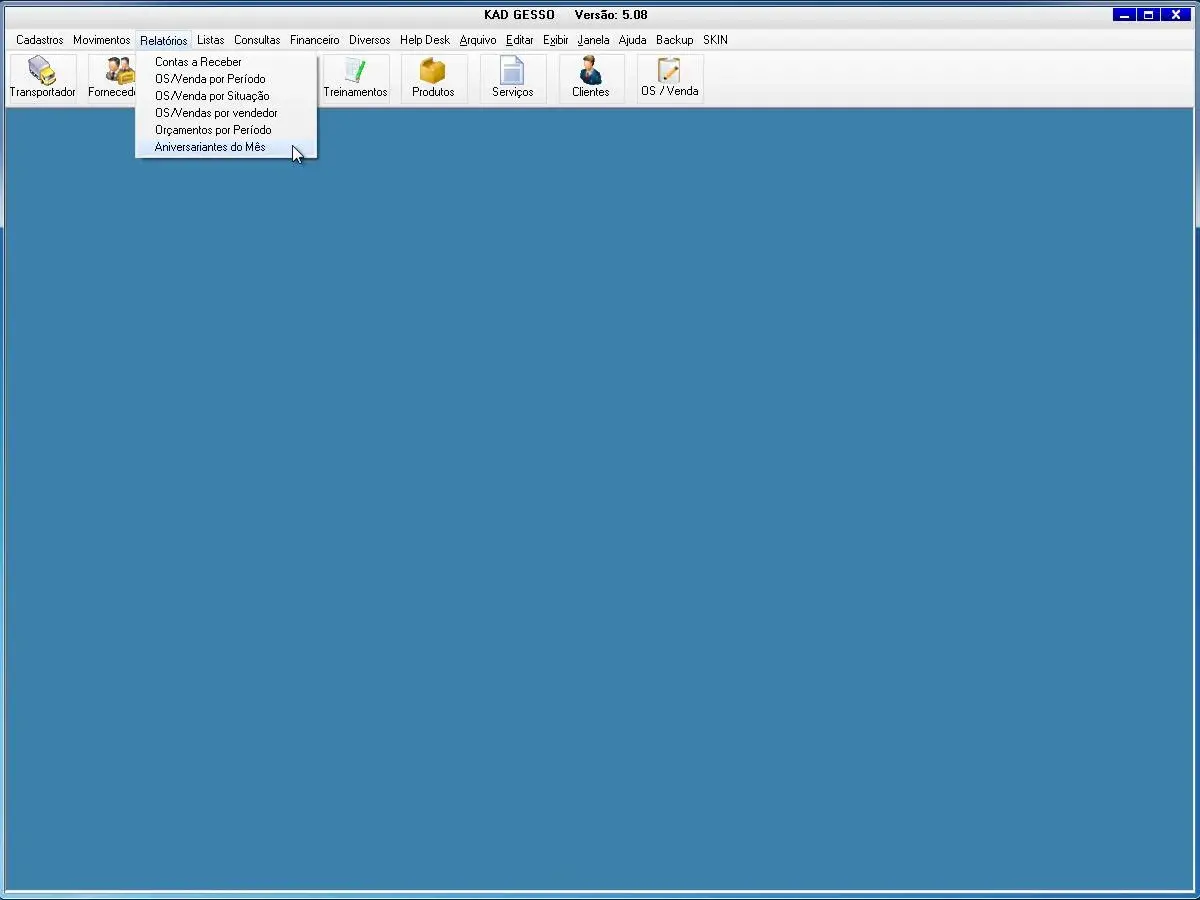Expand the Financeiro menu
Screen dimensions: 1200x900
click(x=314, y=40)
